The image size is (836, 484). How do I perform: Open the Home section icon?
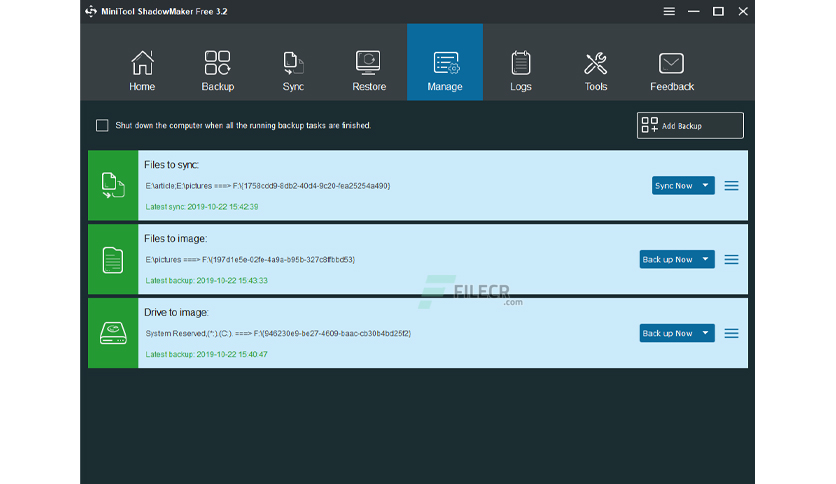tap(142, 63)
